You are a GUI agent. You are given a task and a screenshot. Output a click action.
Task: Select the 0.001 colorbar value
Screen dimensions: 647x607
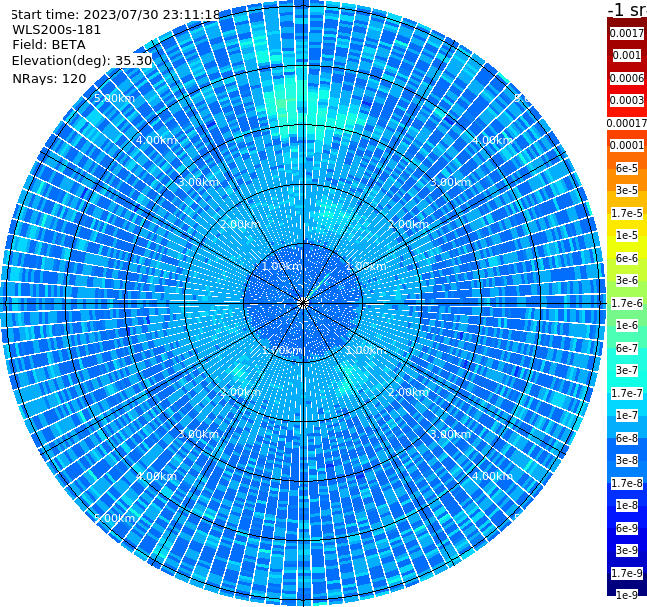click(x=627, y=55)
